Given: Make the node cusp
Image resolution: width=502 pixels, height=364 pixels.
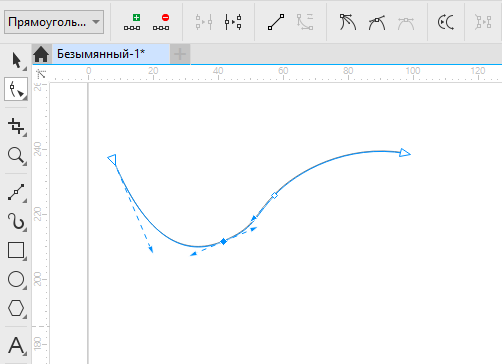Looking at the screenshot, I should pyautogui.click(x=348, y=22).
